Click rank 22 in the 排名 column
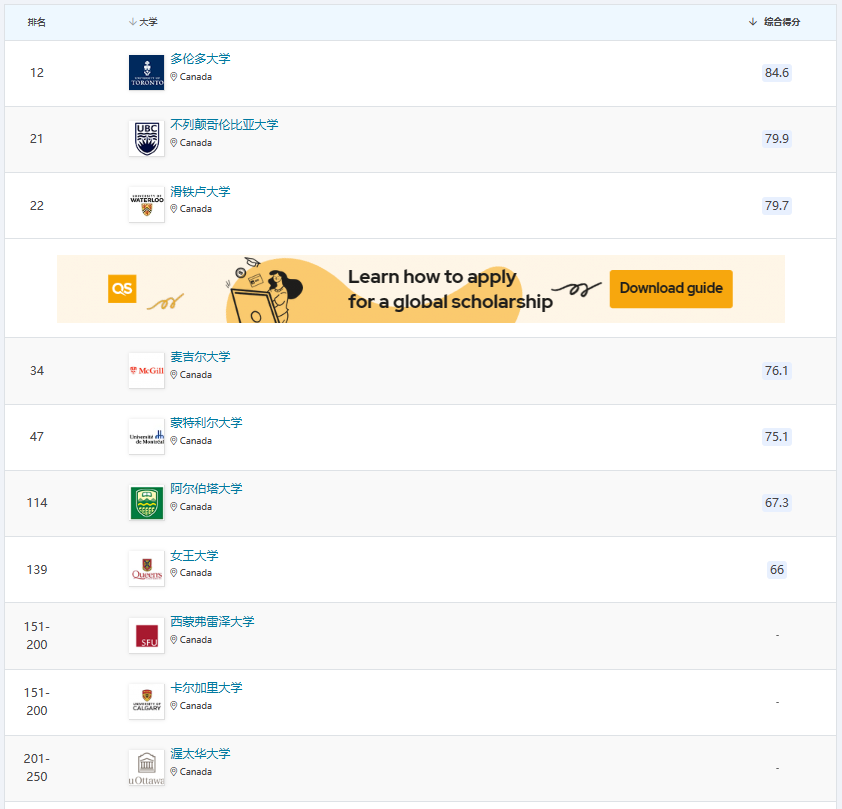842x809 pixels. pos(37,206)
